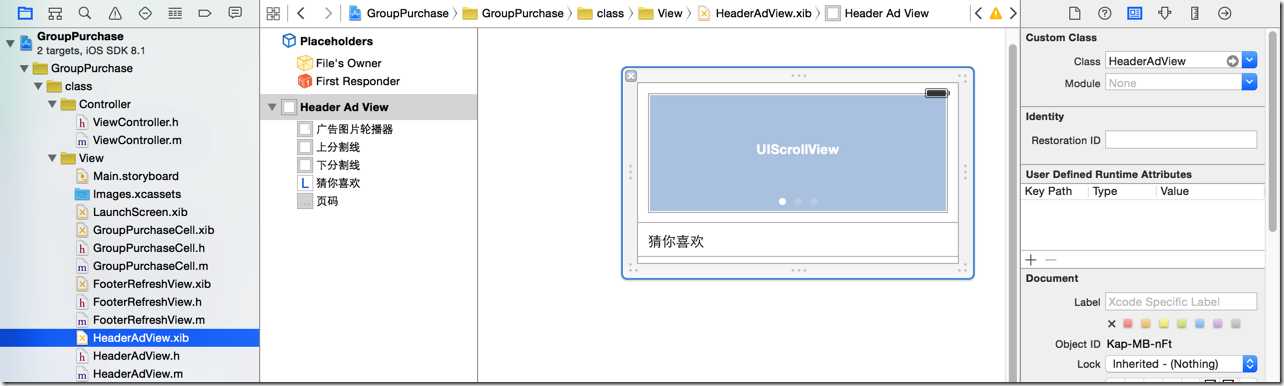The width and height of the screenshot is (1284, 386).
Task: Open the Test navigator diamond icon
Action: tap(145, 13)
